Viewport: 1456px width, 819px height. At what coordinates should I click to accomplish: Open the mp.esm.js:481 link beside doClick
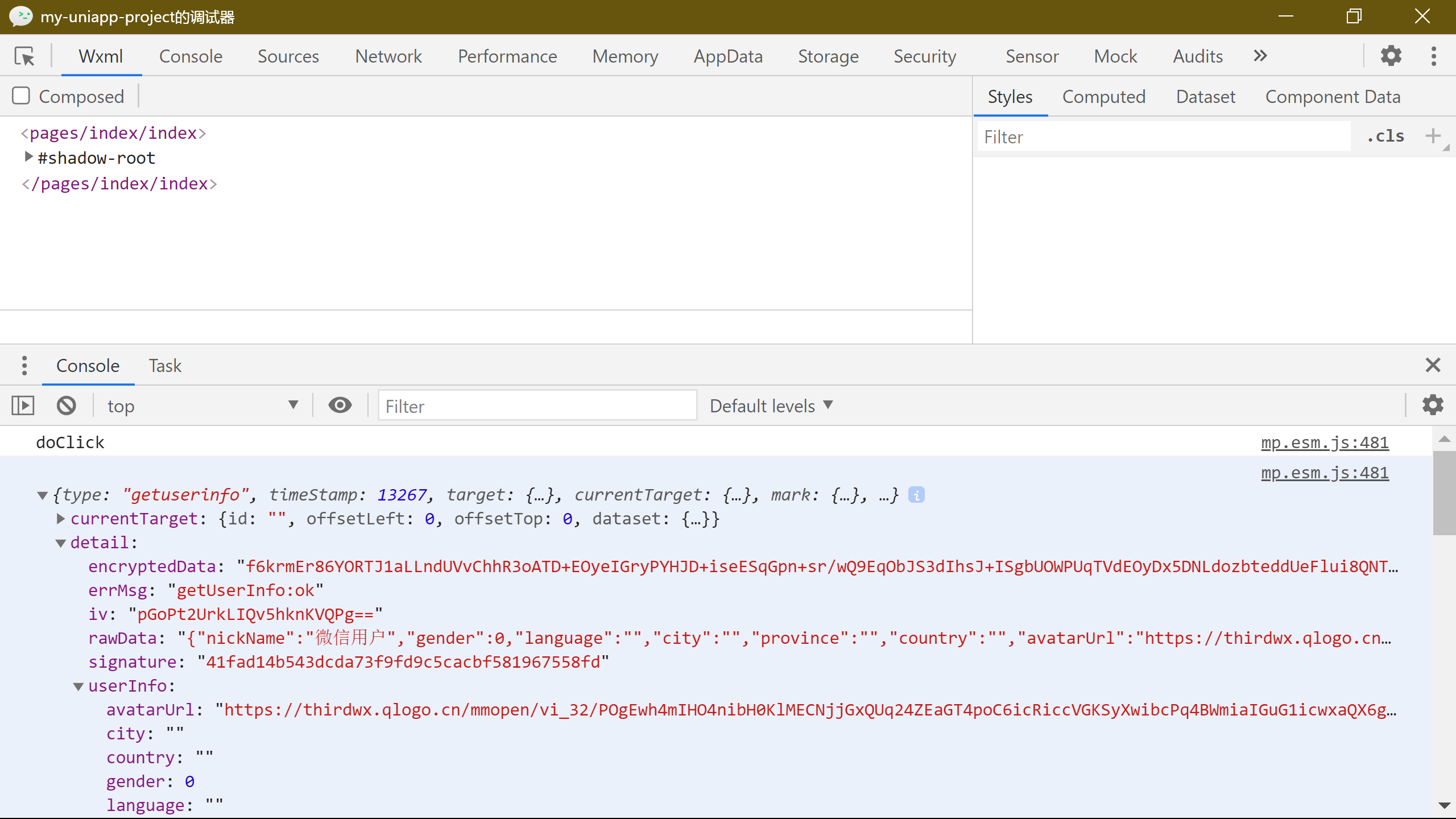pos(1325,442)
